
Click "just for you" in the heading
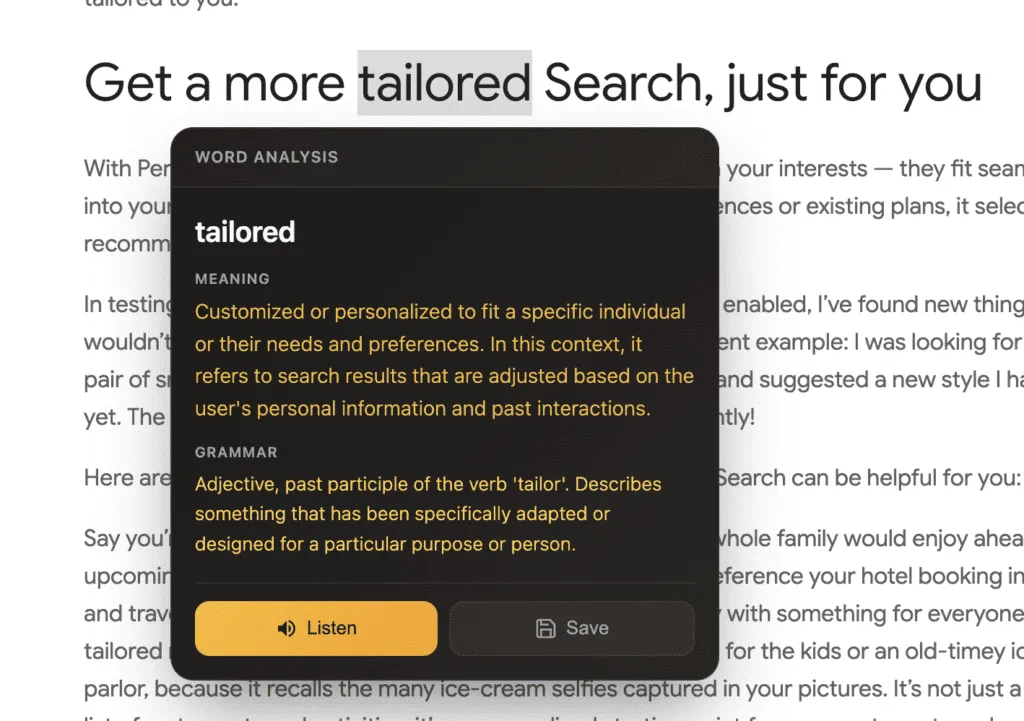[x=854, y=83]
